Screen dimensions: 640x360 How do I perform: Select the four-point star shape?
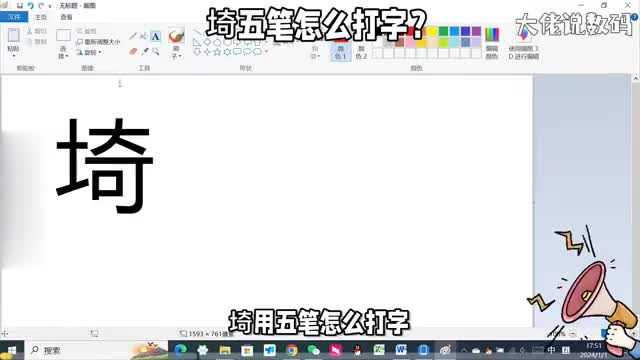point(207,52)
